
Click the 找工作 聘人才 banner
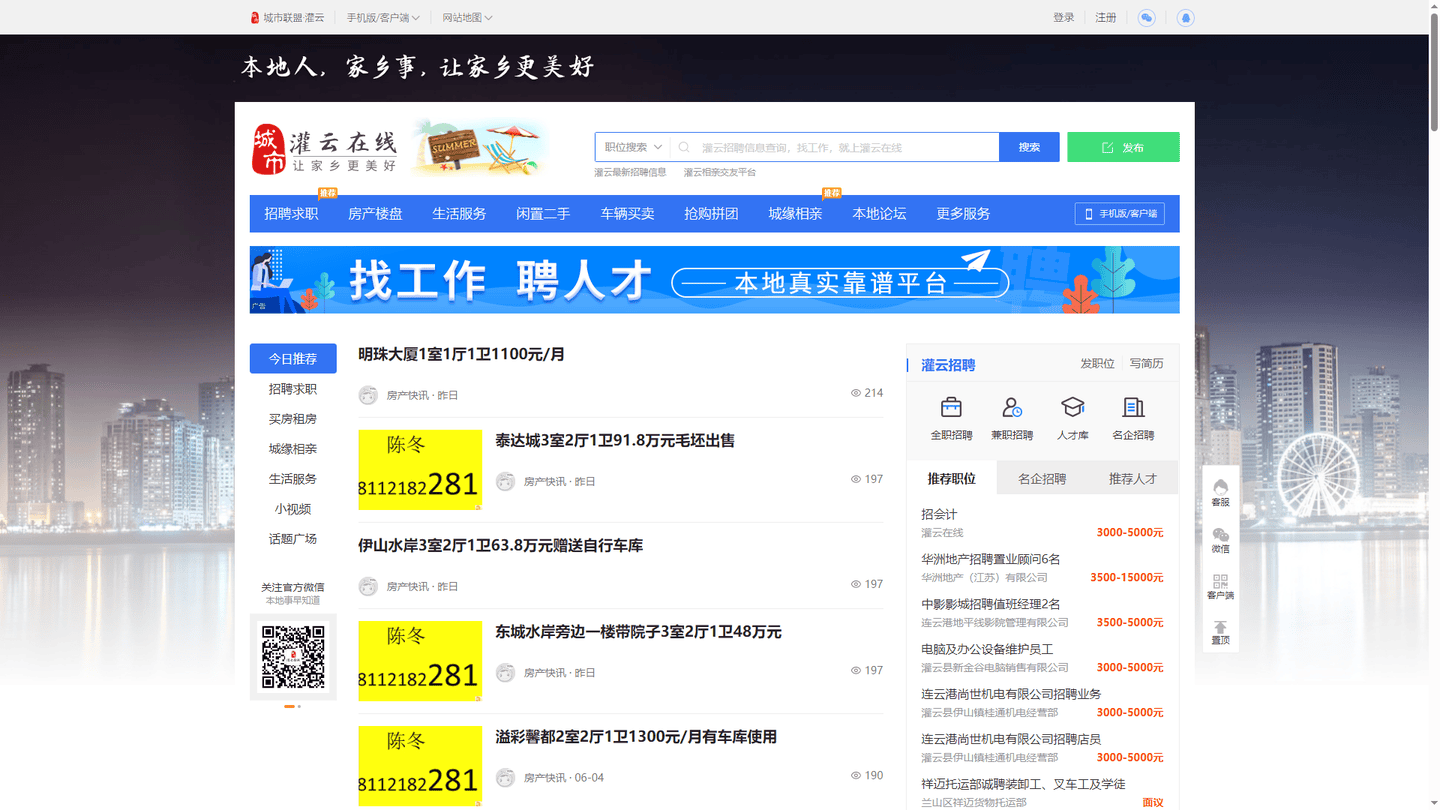point(714,280)
